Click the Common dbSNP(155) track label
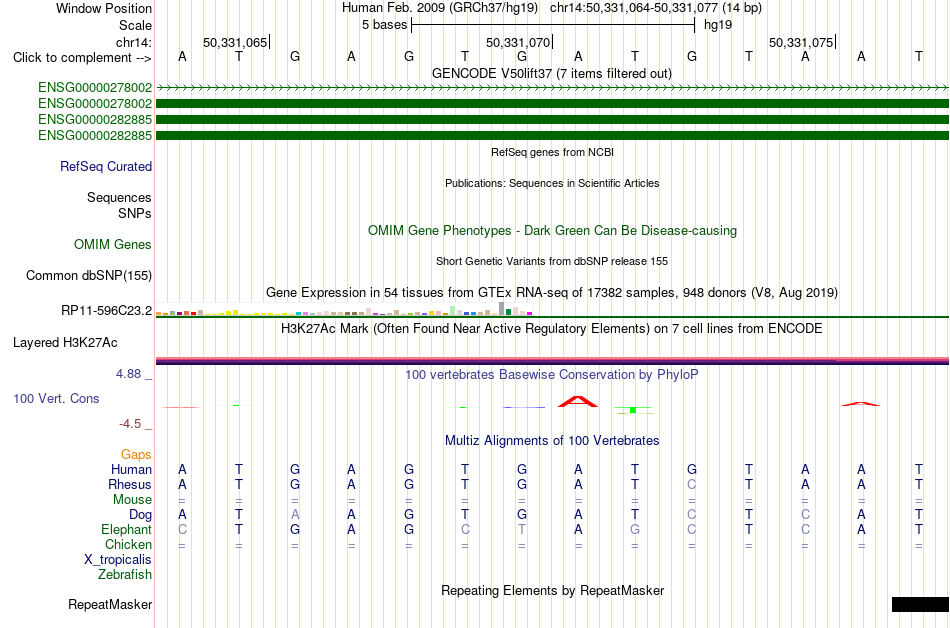 (89, 276)
